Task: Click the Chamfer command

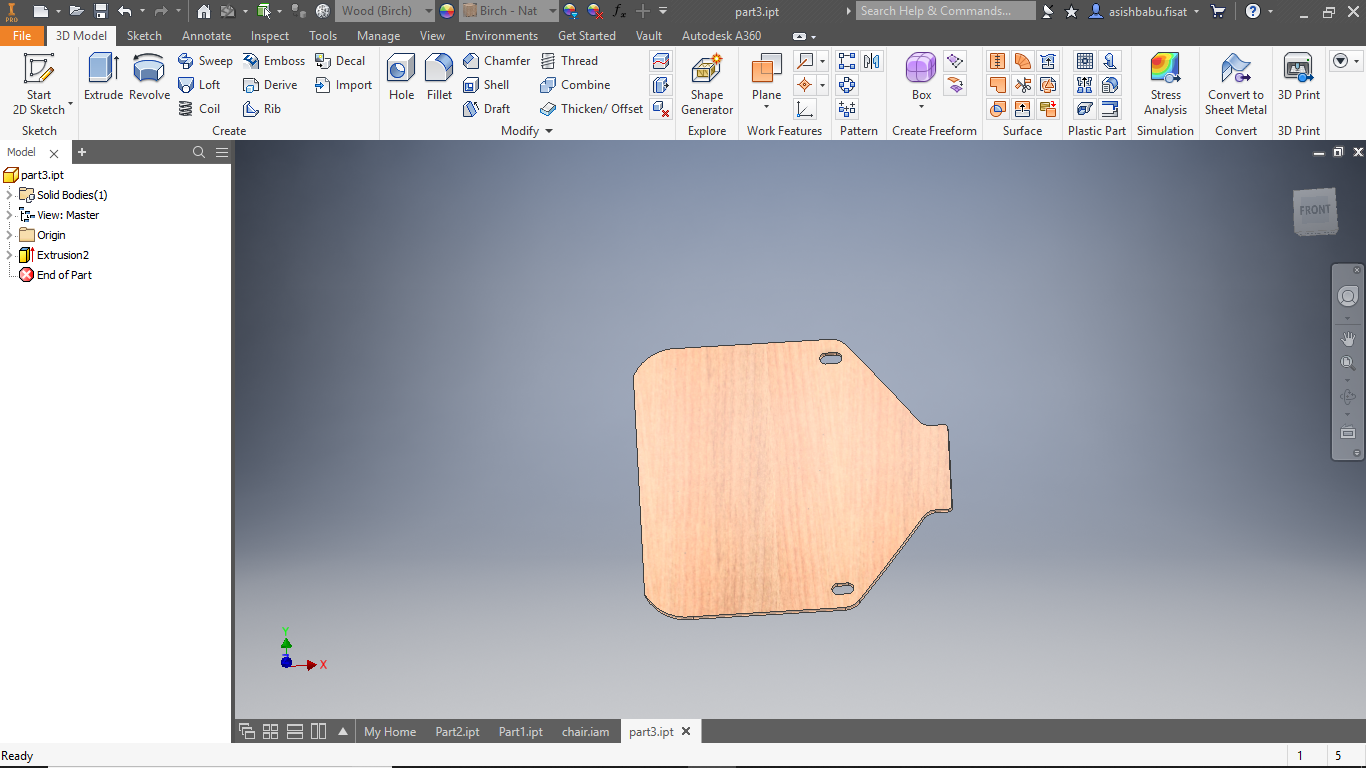Action: (x=496, y=61)
